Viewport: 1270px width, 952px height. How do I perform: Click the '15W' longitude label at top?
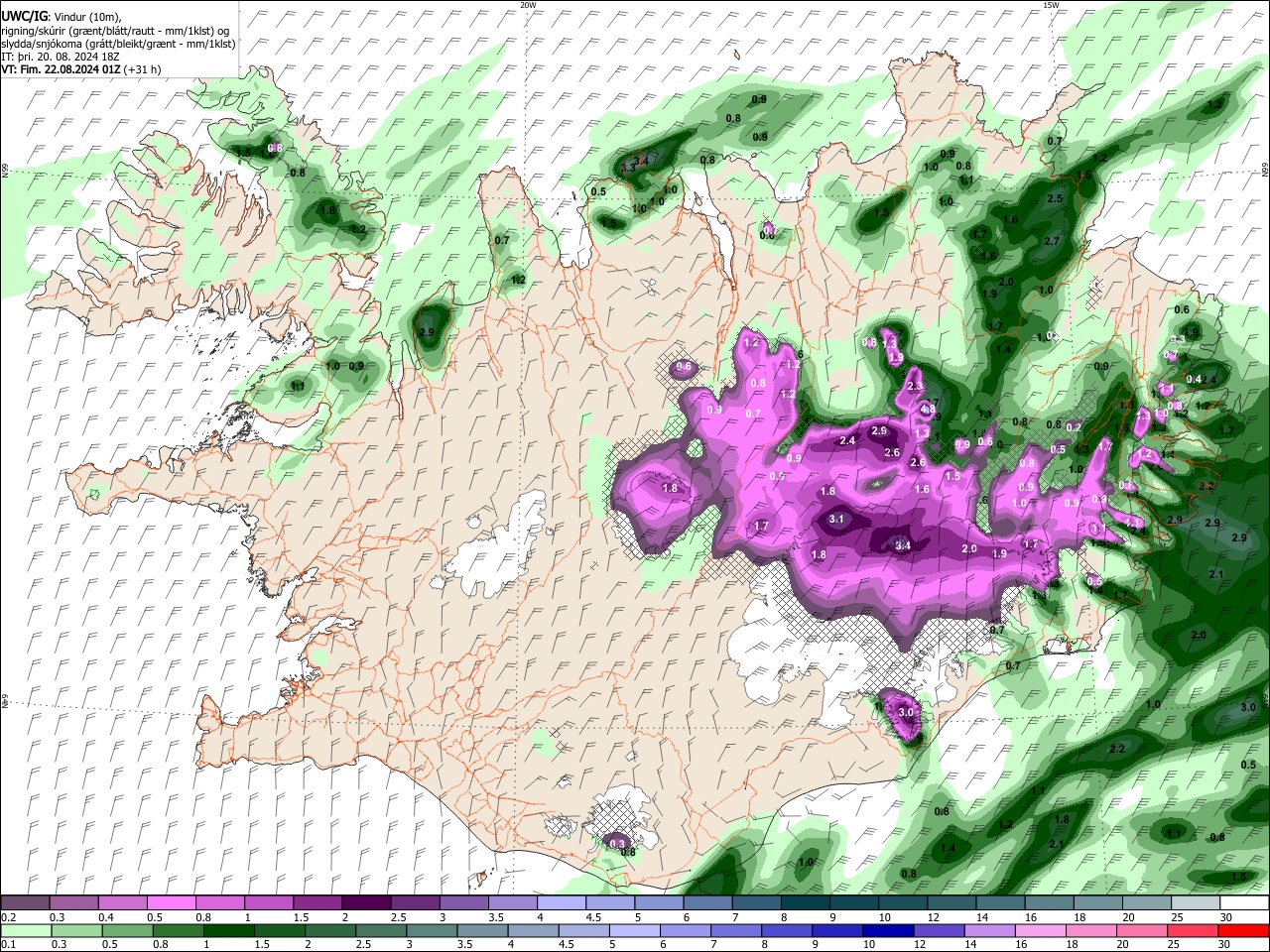pyautogui.click(x=1051, y=5)
